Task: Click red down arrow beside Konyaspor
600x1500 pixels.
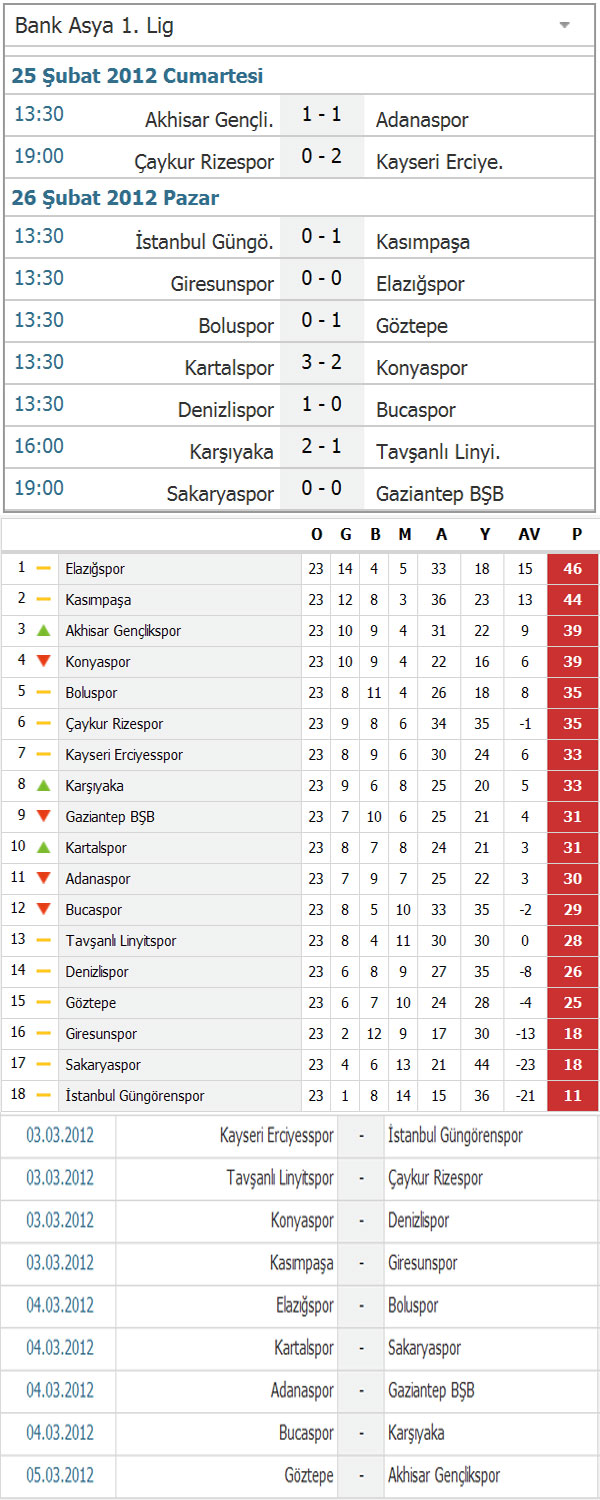Action: [43, 662]
